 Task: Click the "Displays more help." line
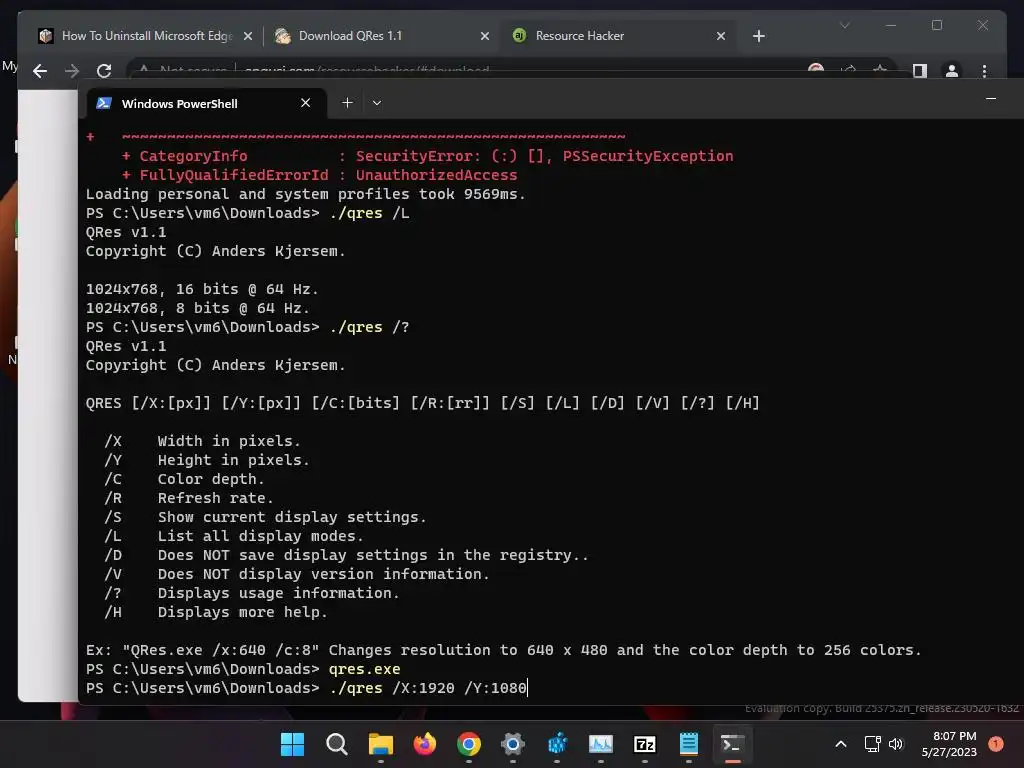point(242,612)
